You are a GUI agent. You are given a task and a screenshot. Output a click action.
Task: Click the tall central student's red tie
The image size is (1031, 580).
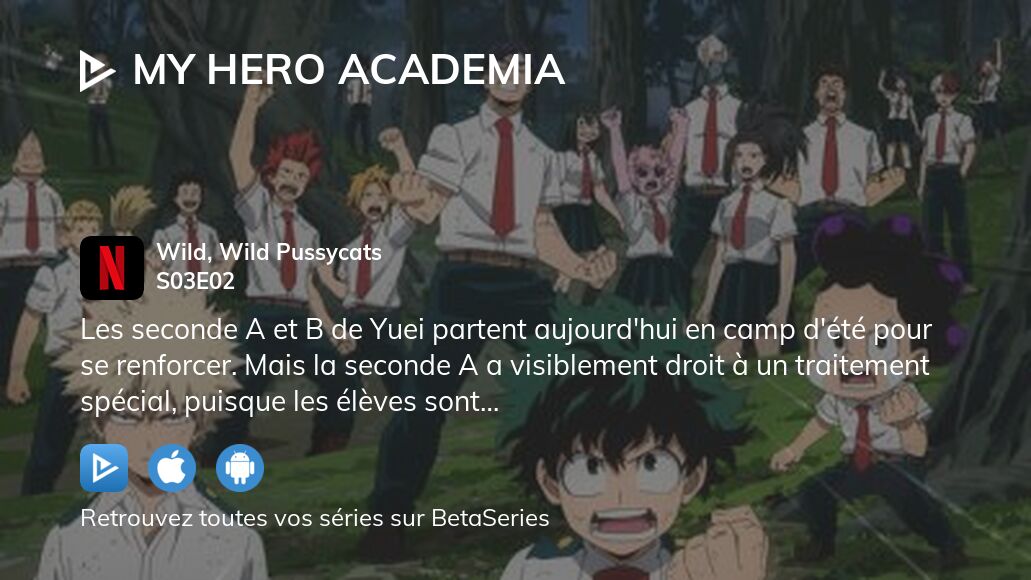pyautogui.click(x=504, y=176)
